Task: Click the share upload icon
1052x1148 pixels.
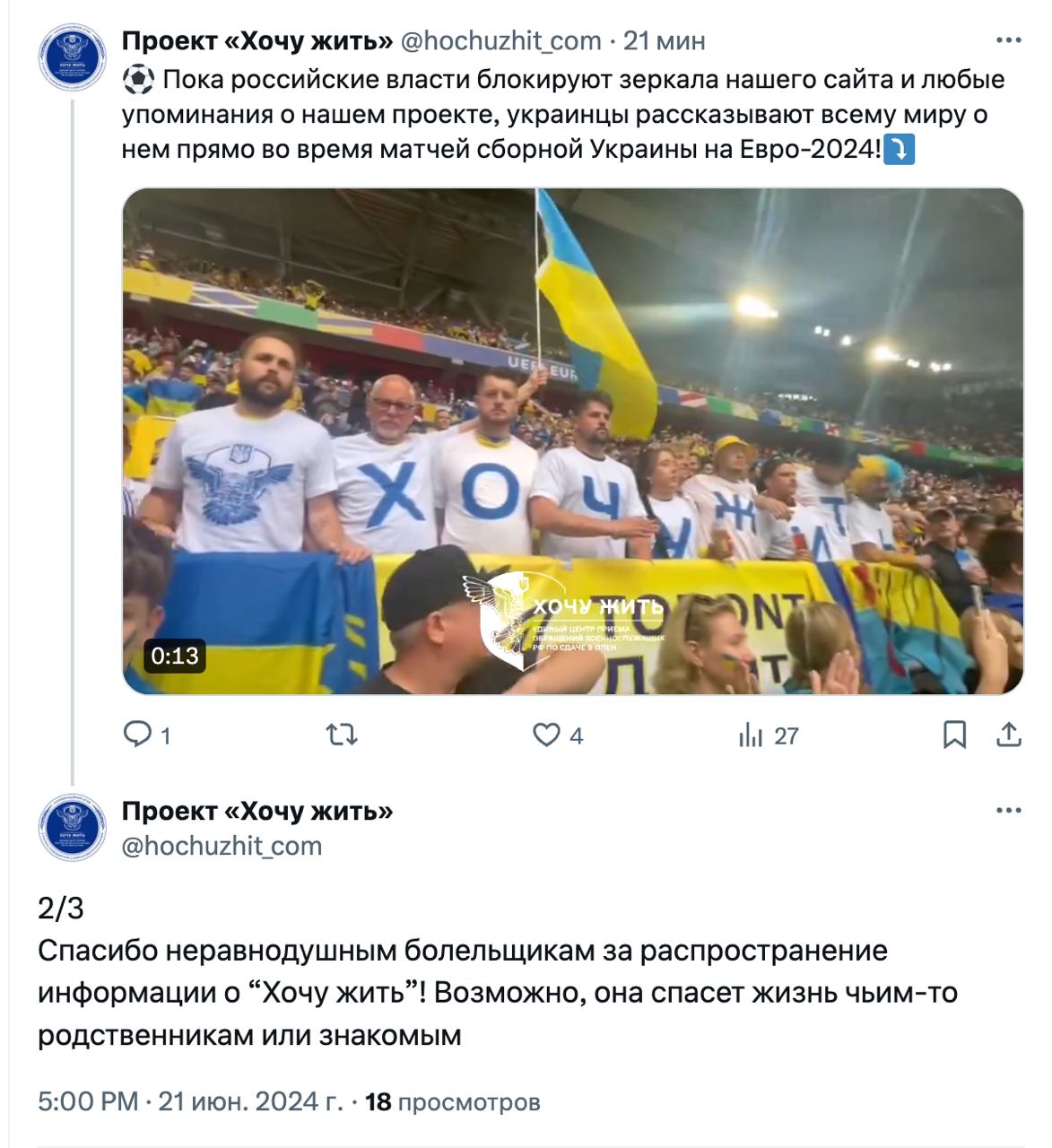Action: click(x=1009, y=735)
